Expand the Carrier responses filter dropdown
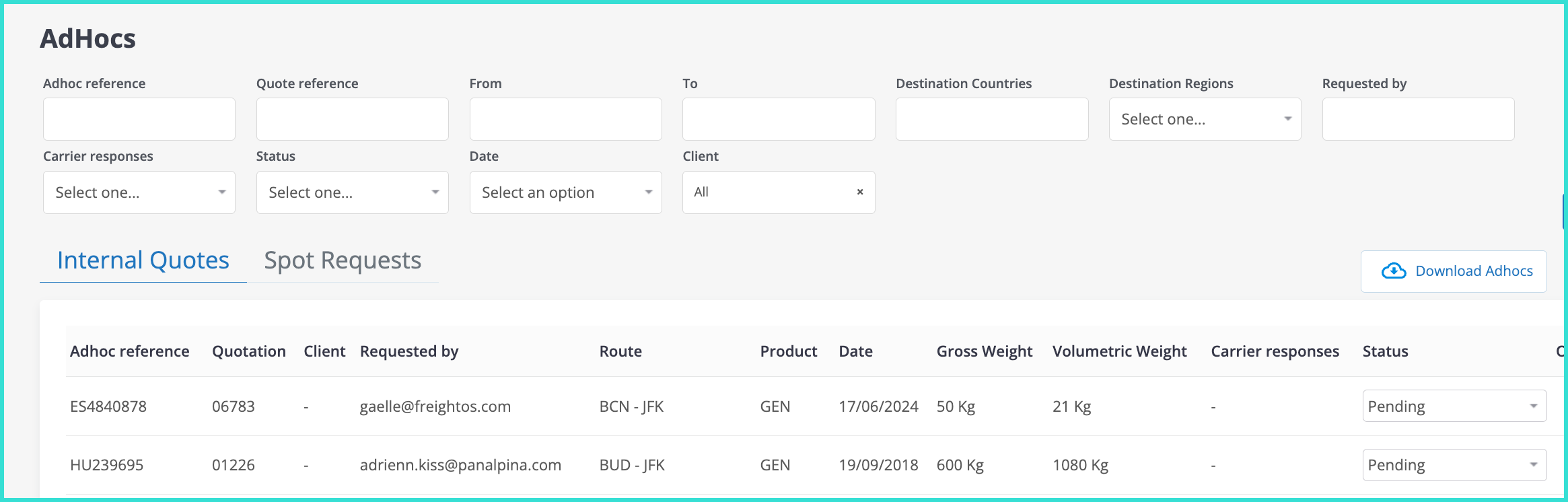Screen dimensions: 1568x502 [139, 193]
